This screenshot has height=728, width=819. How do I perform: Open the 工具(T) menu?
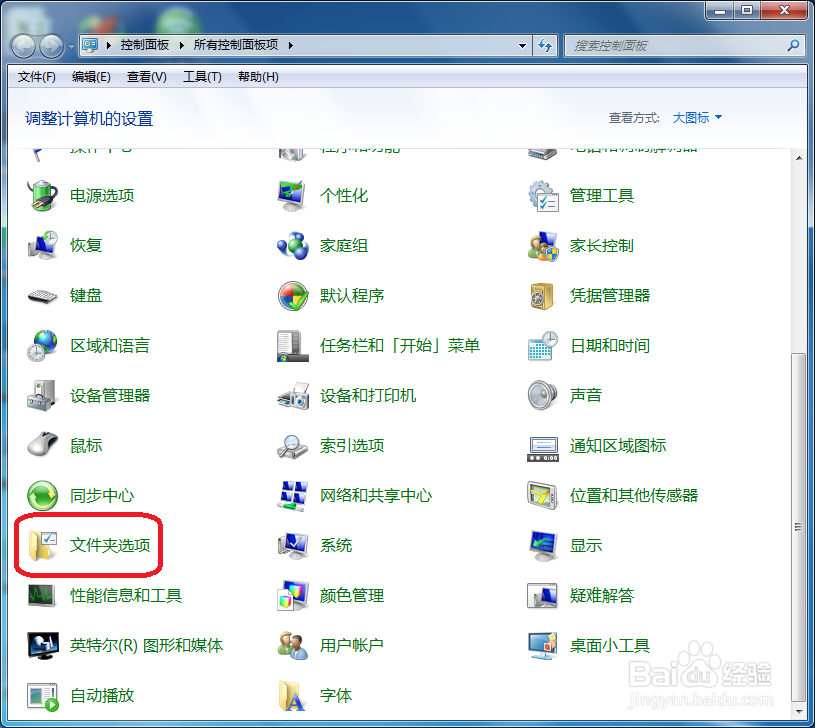click(x=202, y=77)
